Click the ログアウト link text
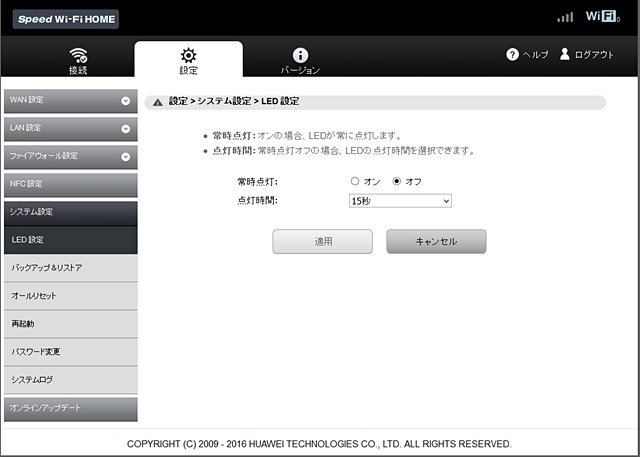 click(x=594, y=55)
